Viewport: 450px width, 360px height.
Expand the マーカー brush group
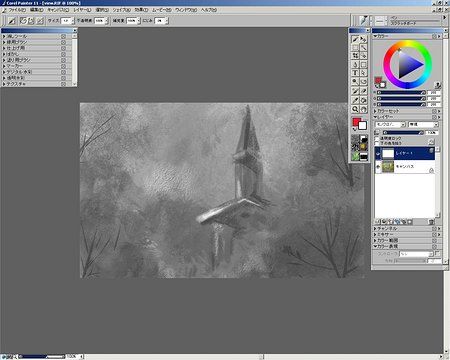pyautogui.click(x=4, y=66)
